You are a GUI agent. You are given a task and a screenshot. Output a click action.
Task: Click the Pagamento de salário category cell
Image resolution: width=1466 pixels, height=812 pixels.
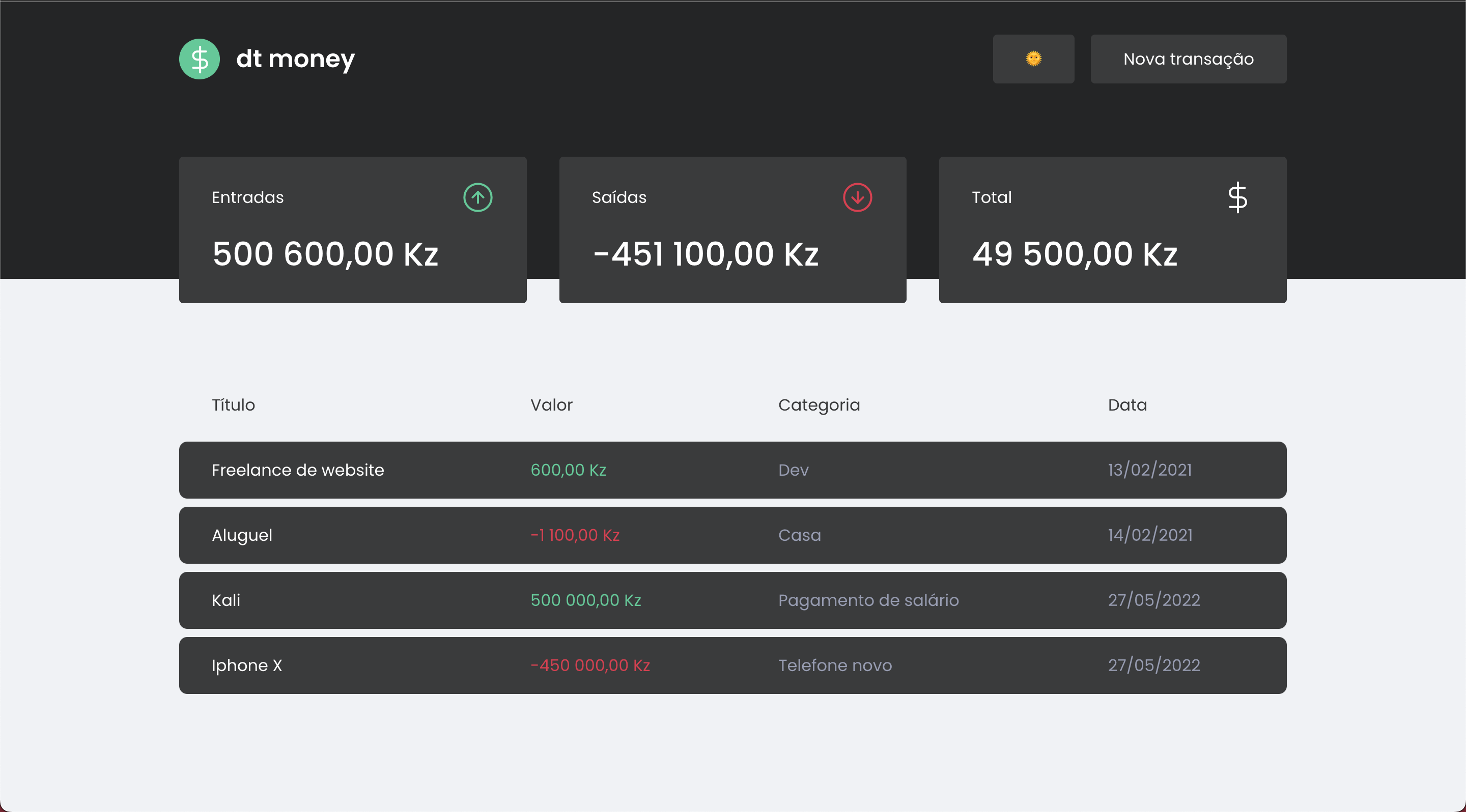click(x=868, y=600)
